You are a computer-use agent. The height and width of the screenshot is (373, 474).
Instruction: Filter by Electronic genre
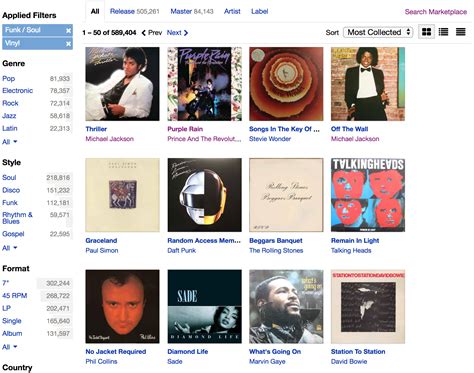coord(17,91)
